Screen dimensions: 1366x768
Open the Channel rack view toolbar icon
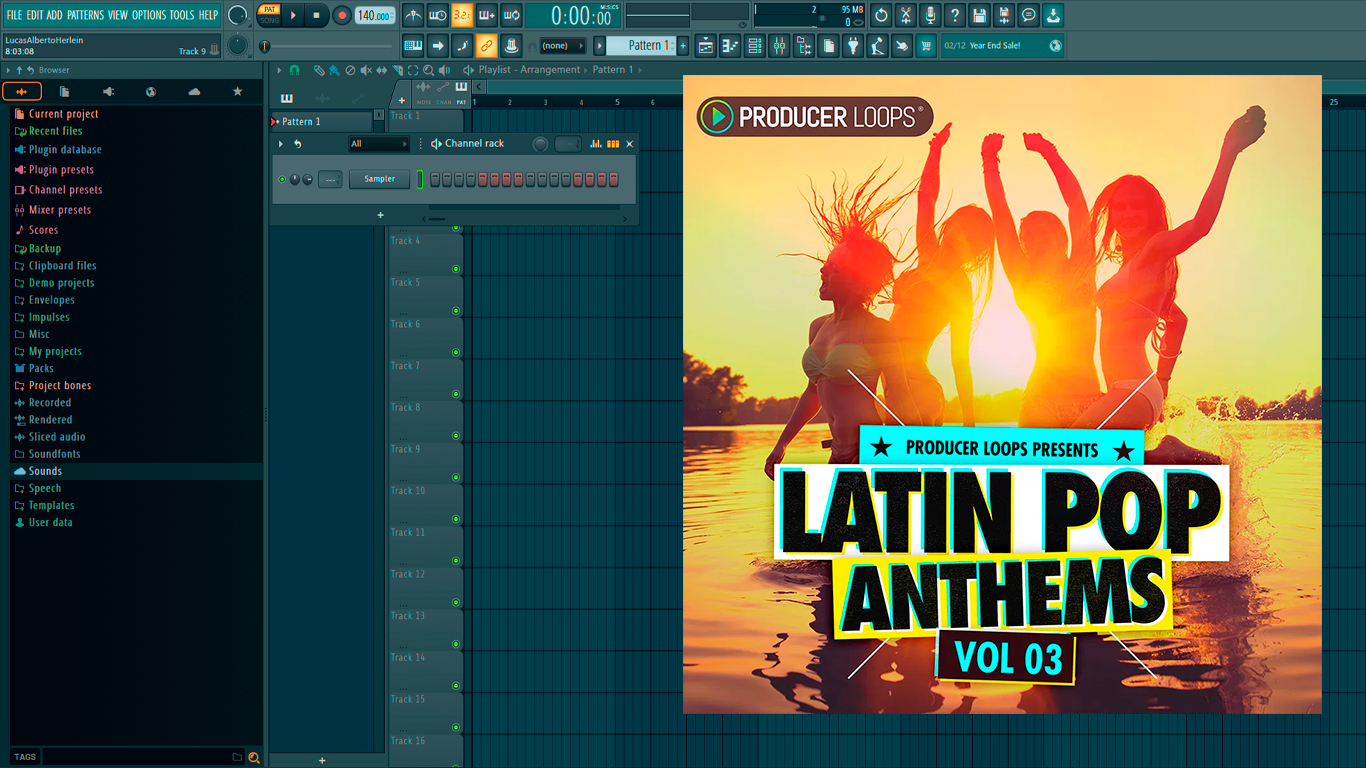point(755,45)
